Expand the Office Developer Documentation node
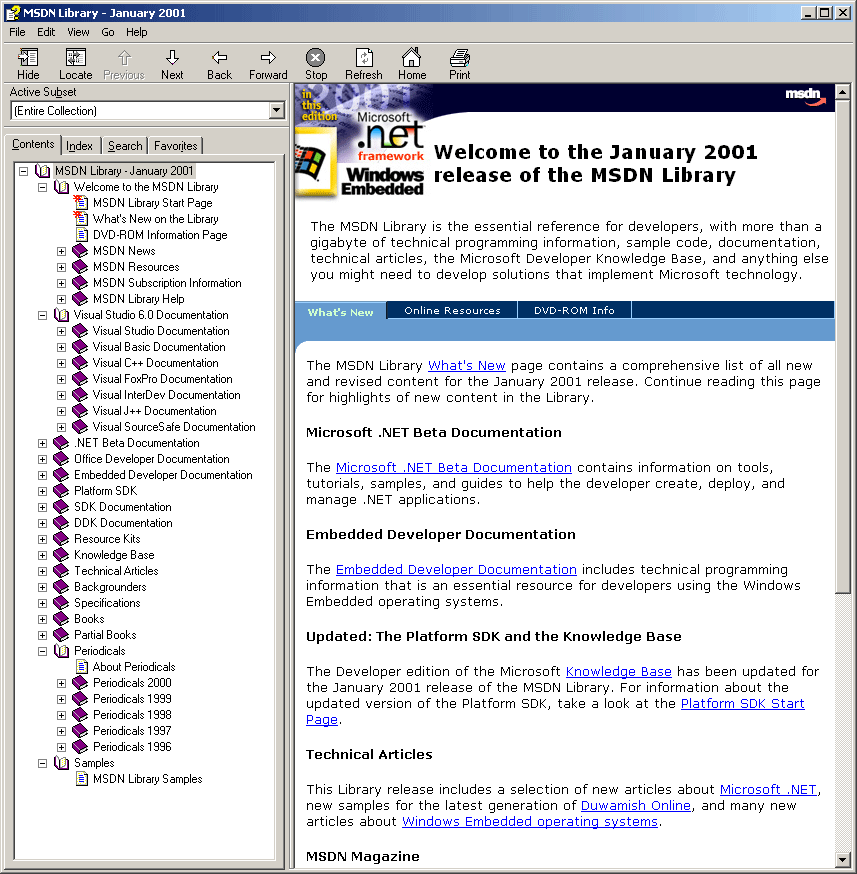Screen dimensions: 857x874 [42, 459]
